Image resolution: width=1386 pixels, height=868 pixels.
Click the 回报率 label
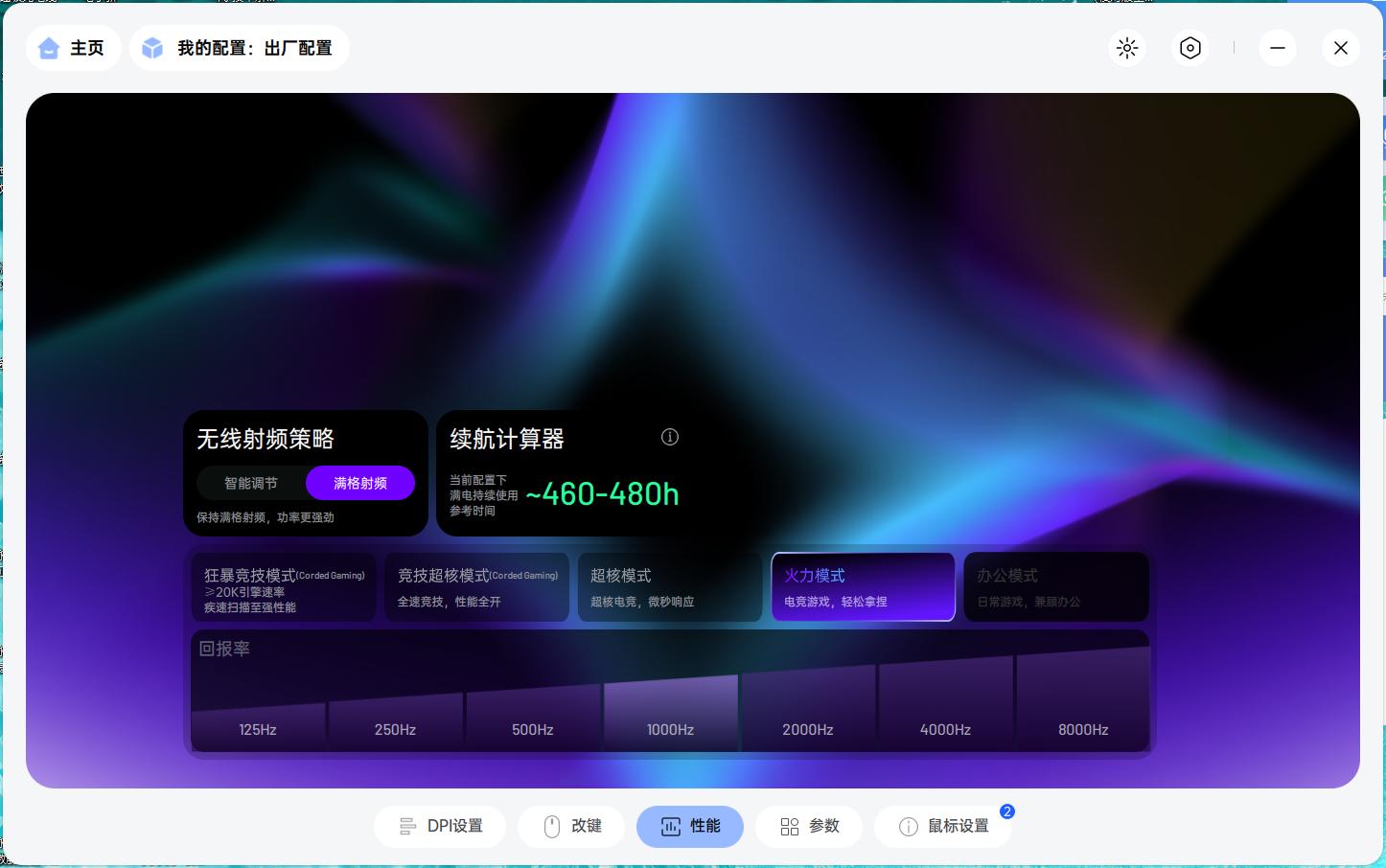[x=224, y=649]
